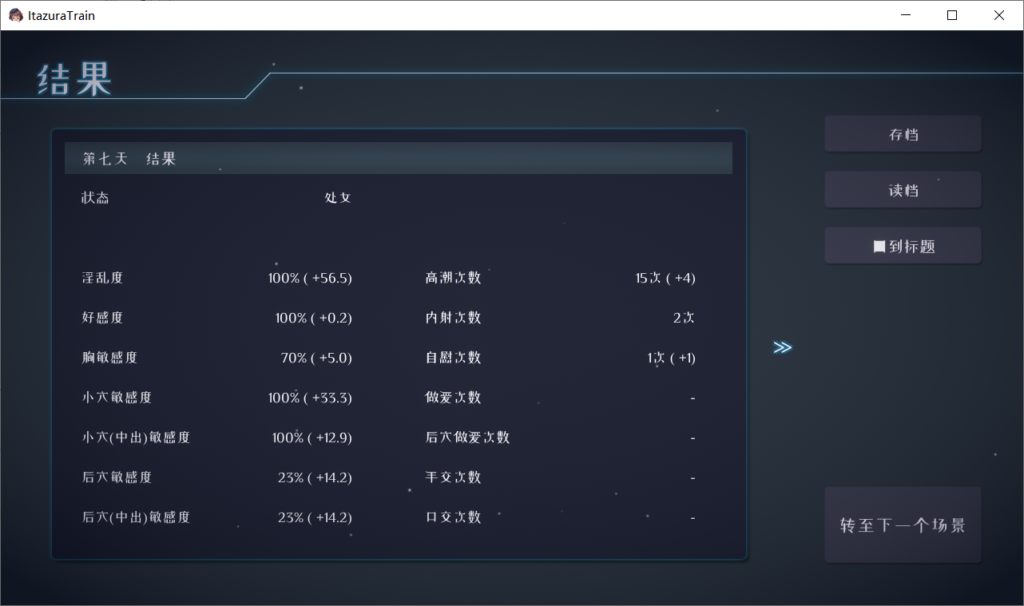Click the 手交次数 row label
The image size is (1024, 606).
(x=453, y=477)
